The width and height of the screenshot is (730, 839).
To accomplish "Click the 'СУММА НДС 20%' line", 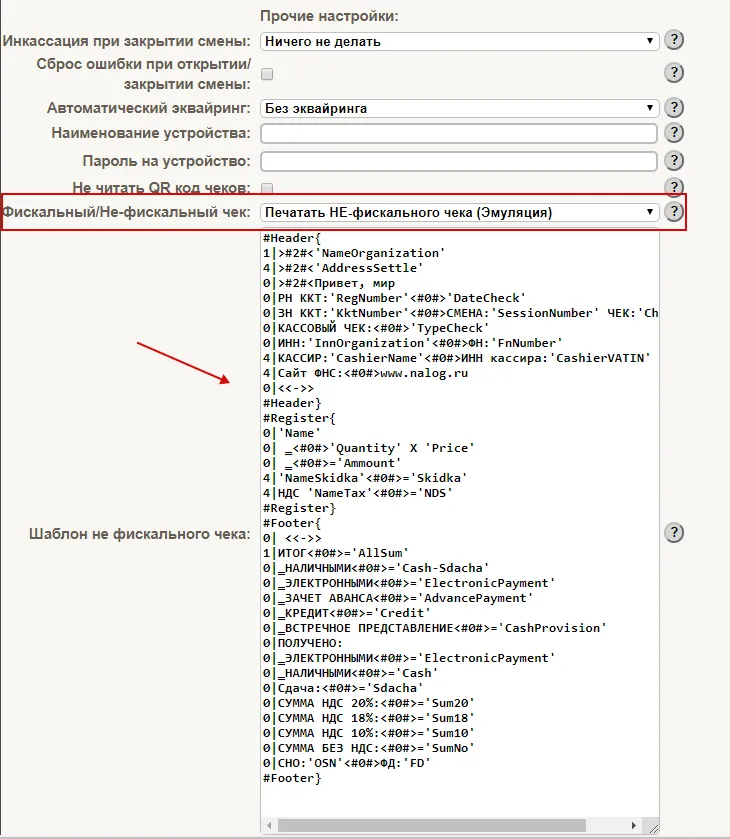I will pos(369,703).
